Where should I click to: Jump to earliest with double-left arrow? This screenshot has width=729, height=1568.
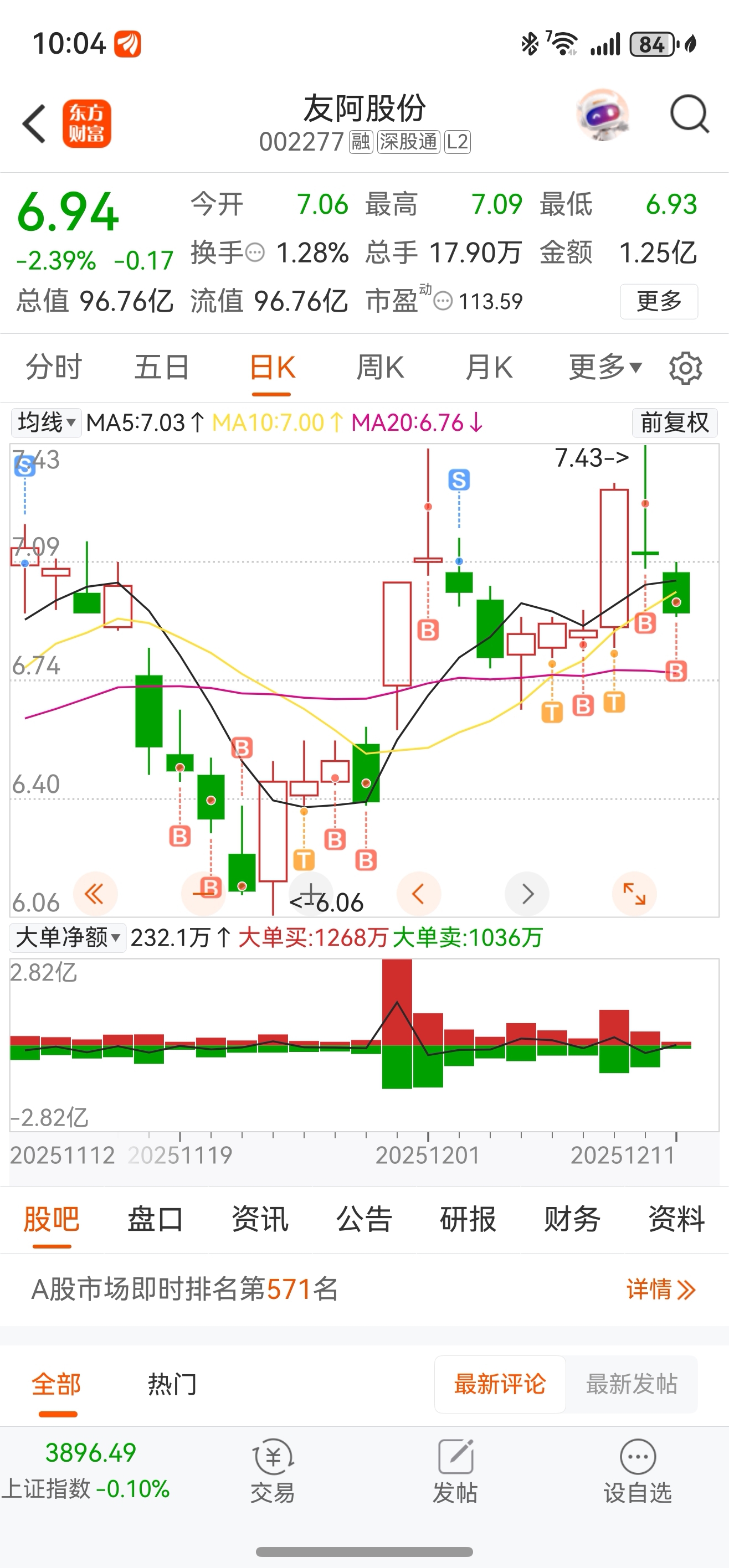pos(95,894)
